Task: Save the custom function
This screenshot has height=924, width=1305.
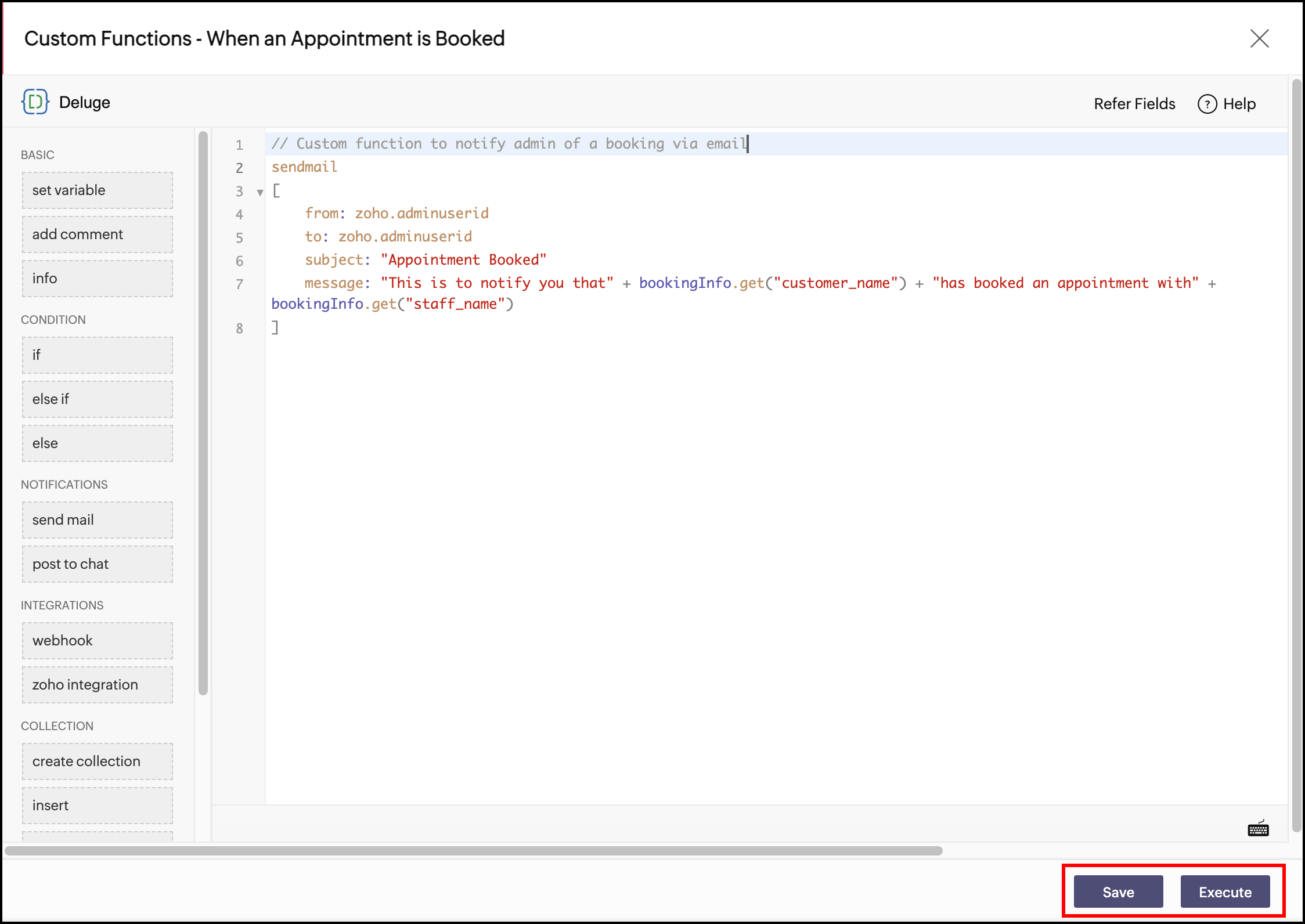Action: click(x=1118, y=891)
